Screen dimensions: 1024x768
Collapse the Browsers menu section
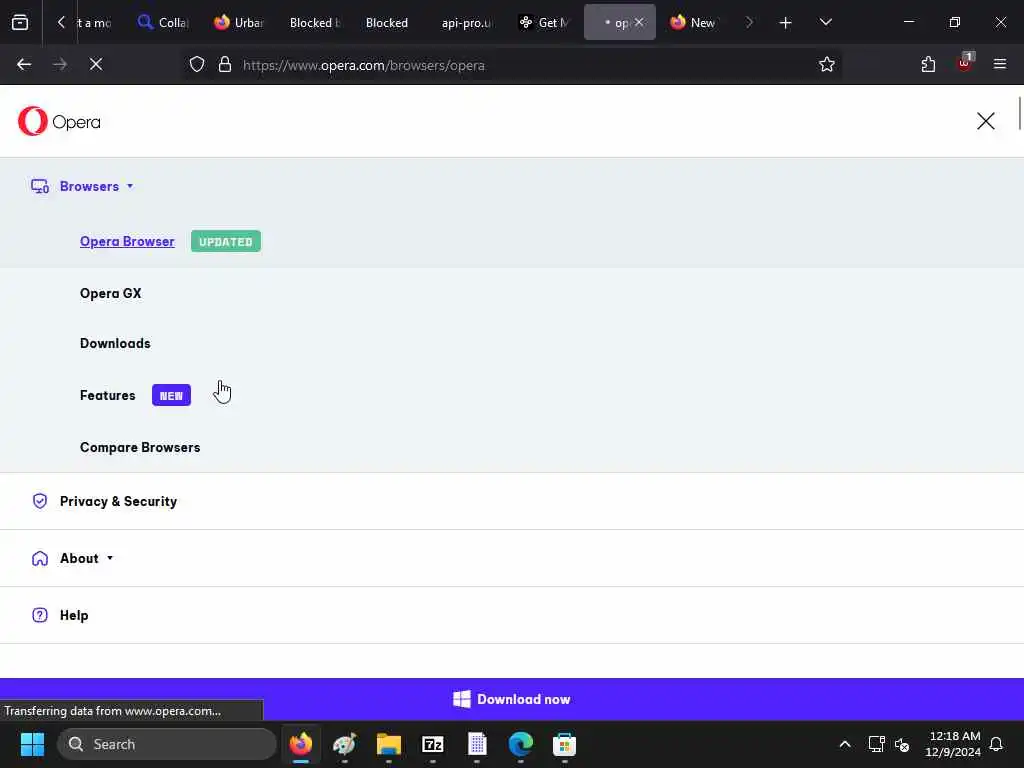point(96,186)
